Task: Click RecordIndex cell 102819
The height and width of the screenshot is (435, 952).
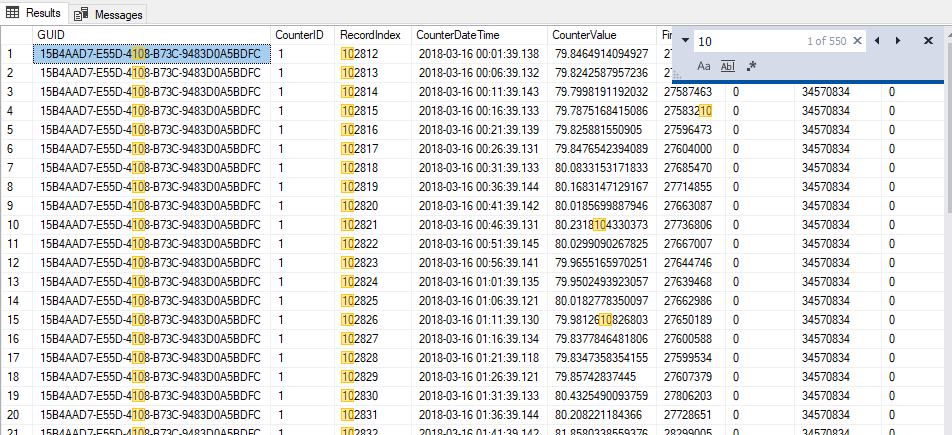Action: 372,187
